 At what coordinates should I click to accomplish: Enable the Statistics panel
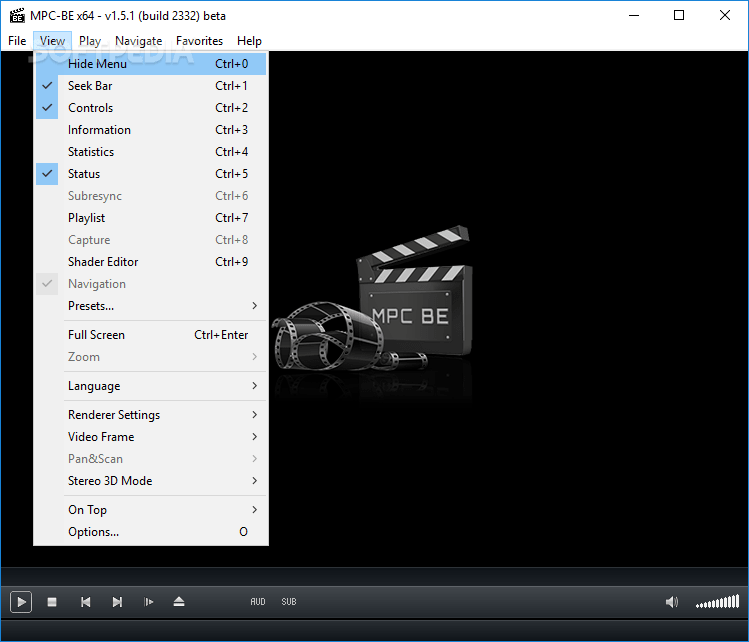tap(151, 152)
